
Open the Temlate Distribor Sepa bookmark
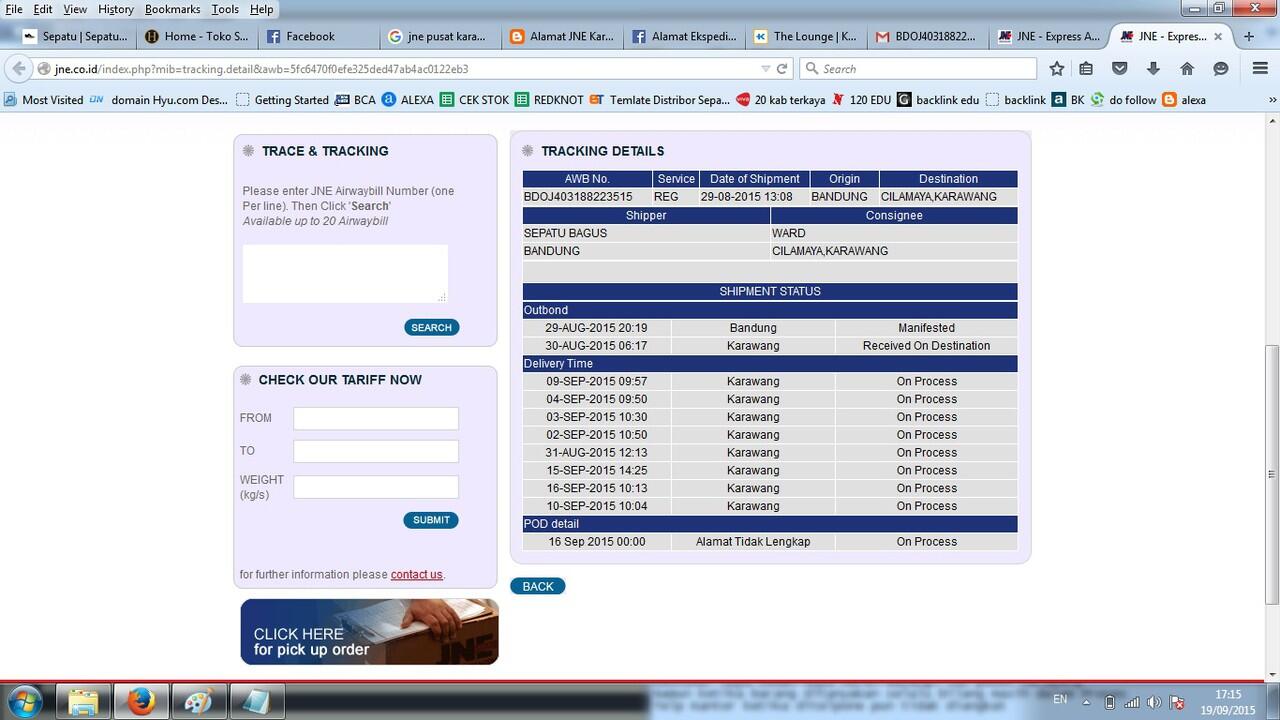(660, 100)
